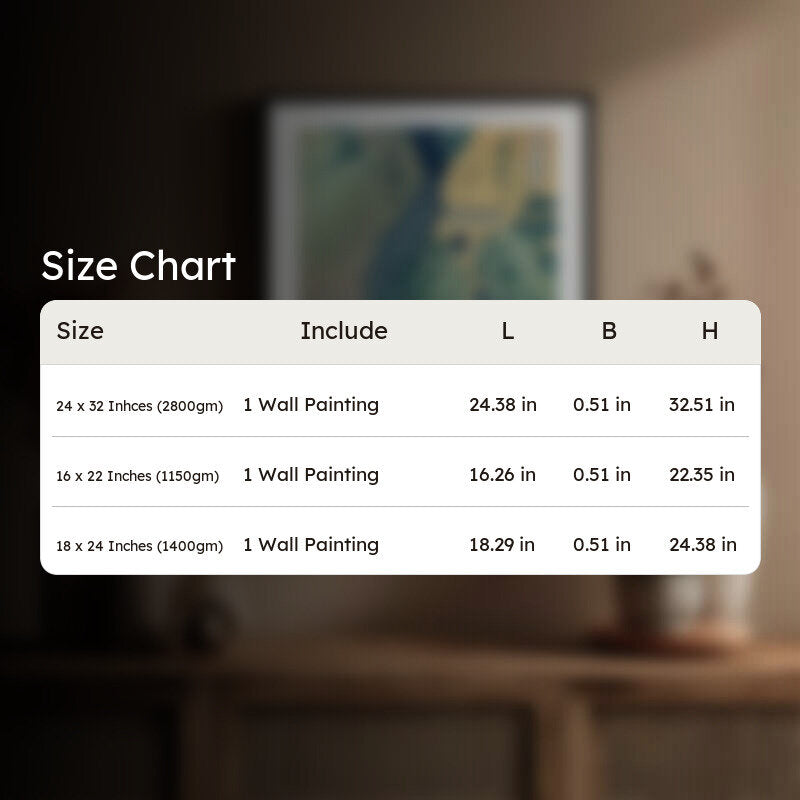Click 0.51 in breadth in first row
The width and height of the screenshot is (800, 800).
pos(602,405)
